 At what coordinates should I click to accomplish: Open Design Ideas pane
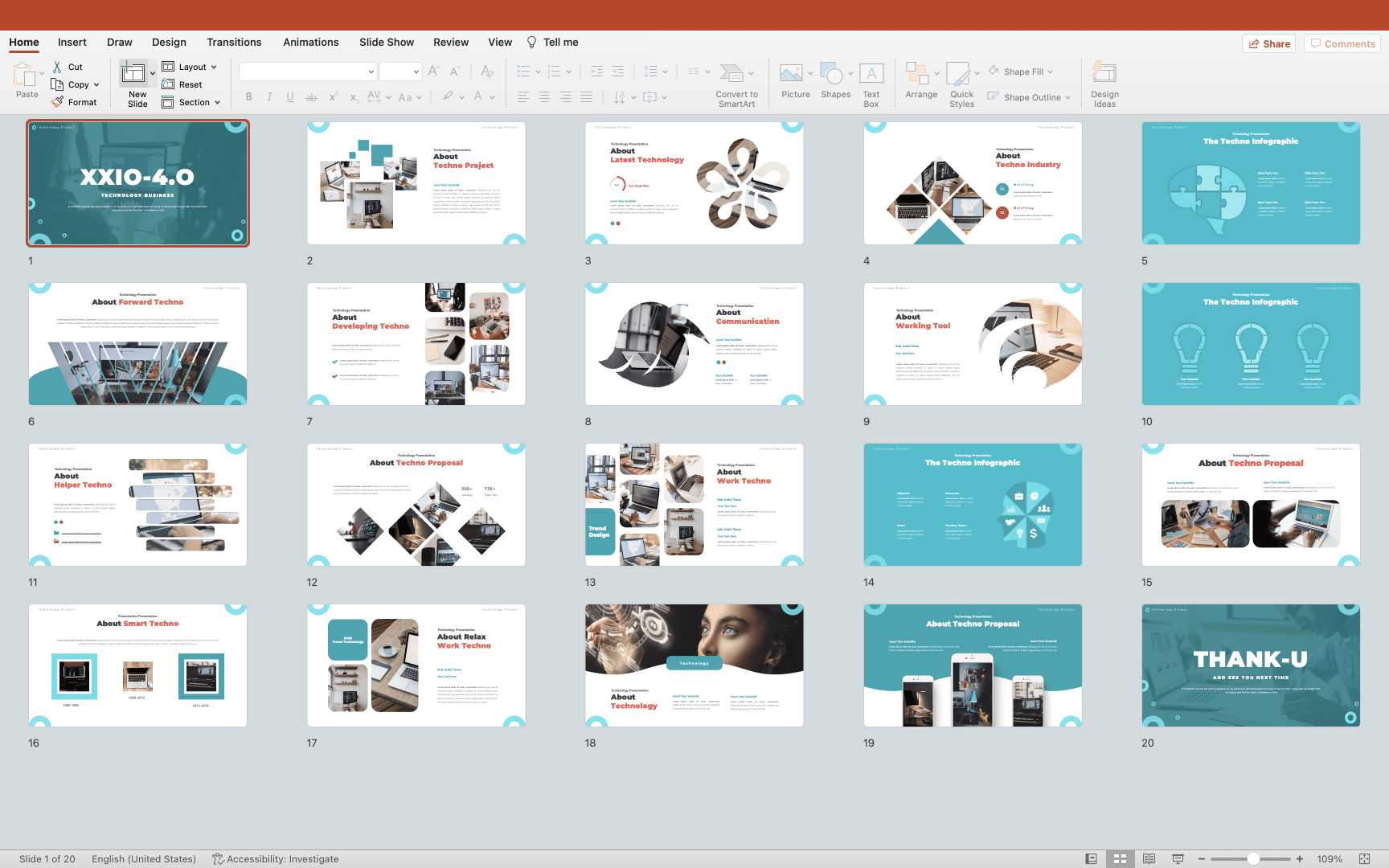click(x=1104, y=74)
